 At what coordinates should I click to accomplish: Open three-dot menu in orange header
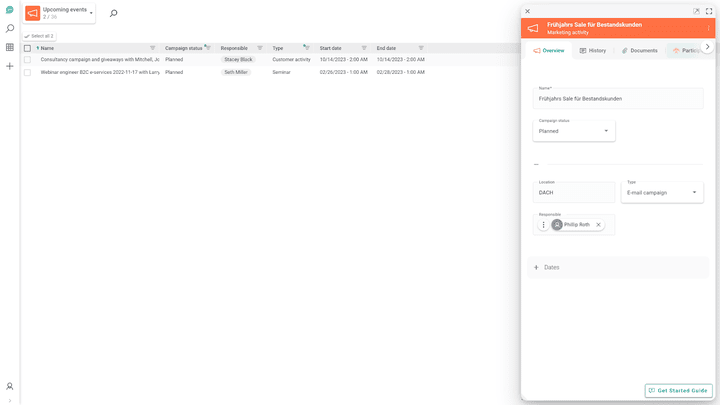coord(708,28)
